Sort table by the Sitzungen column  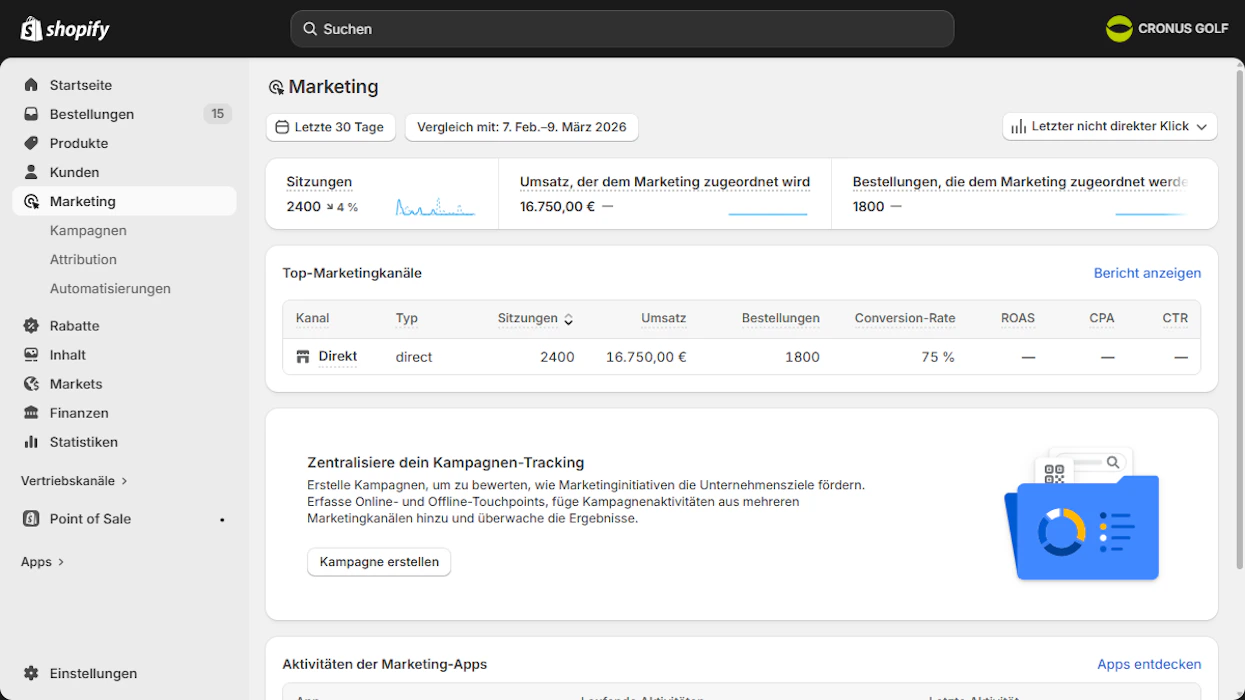coord(536,318)
